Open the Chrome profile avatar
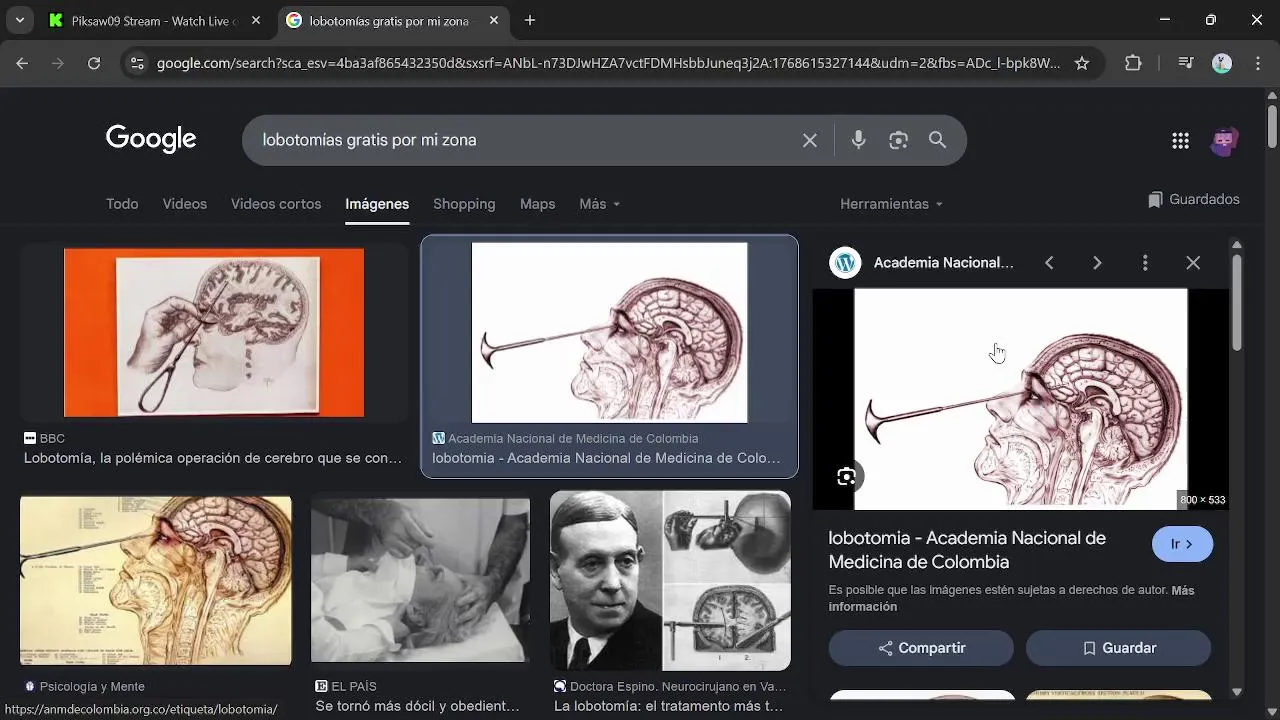The width and height of the screenshot is (1280, 720). pos(1222,63)
